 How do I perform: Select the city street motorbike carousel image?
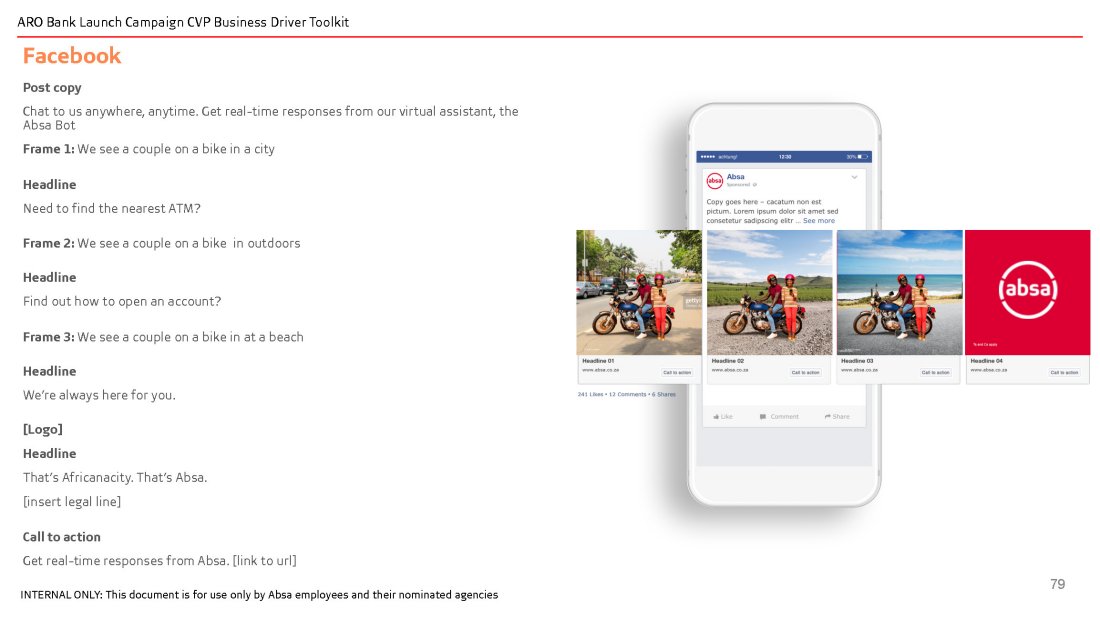638,293
